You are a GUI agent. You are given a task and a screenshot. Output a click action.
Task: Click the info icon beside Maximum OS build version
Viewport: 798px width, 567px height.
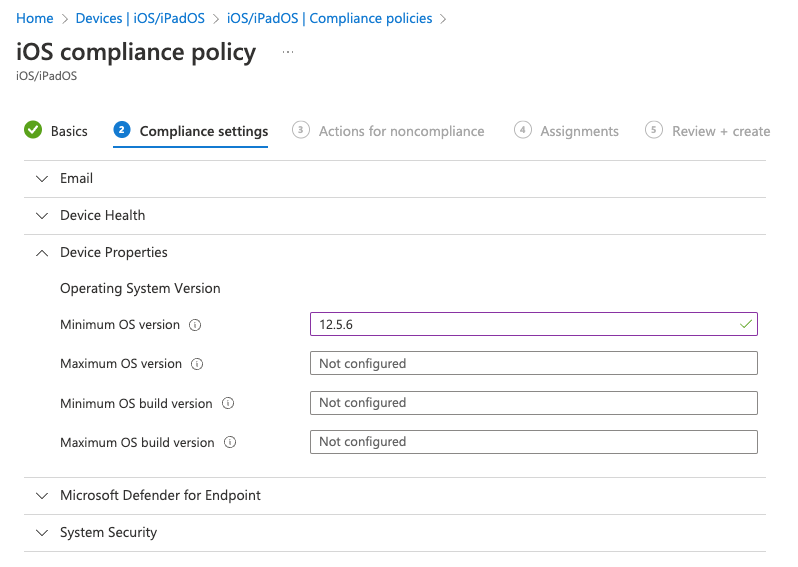point(230,442)
